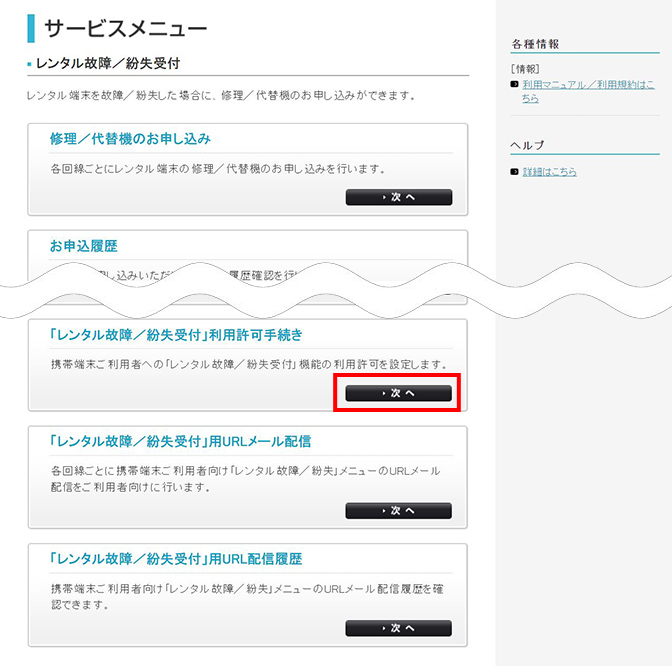Click 次へ under 修理／代替機のお申し込み
The height and width of the screenshot is (666, 672).
point(399,197)
